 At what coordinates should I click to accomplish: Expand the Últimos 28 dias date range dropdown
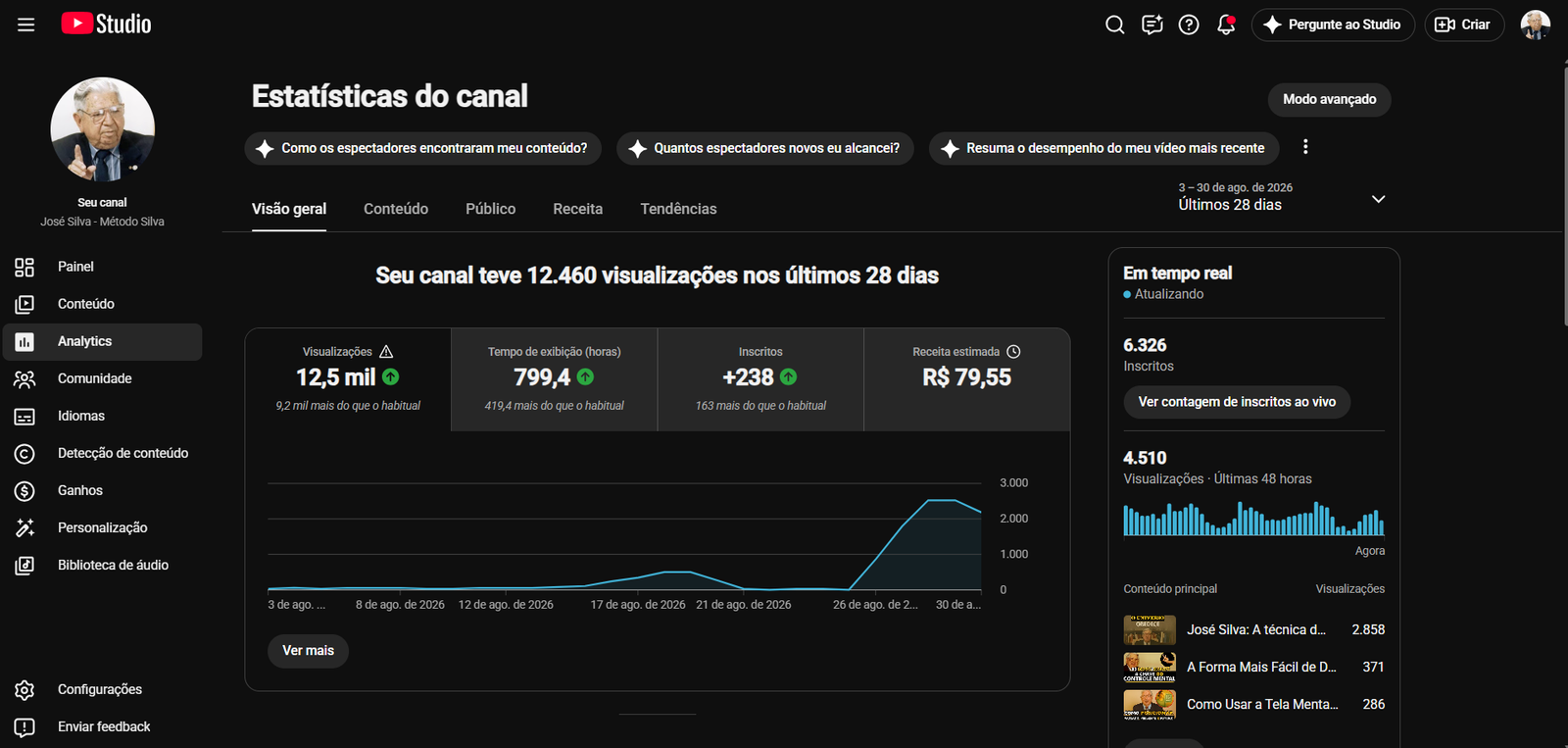1378,199
